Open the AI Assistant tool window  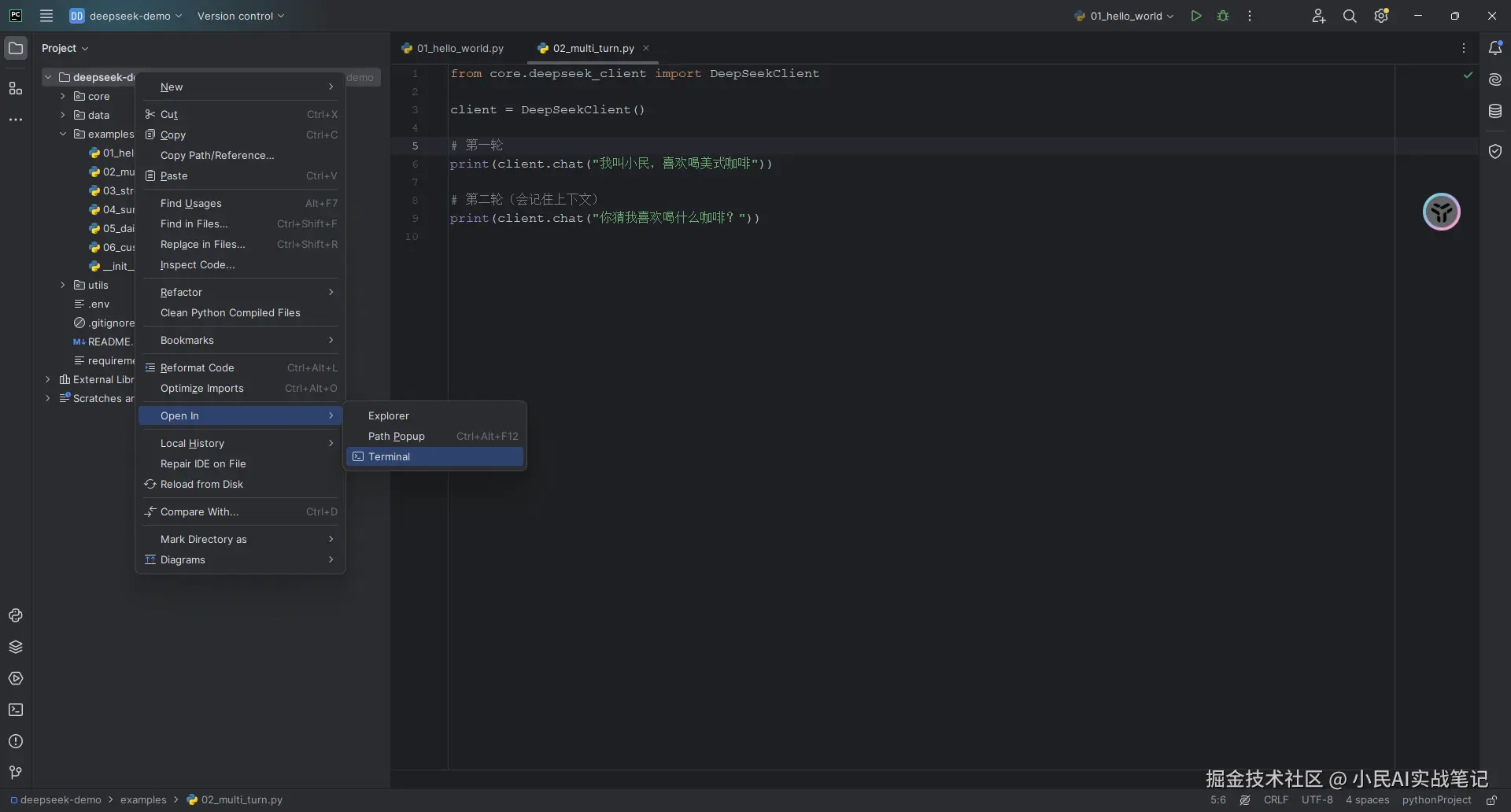pyautogui.click(x=1495, y=79)
